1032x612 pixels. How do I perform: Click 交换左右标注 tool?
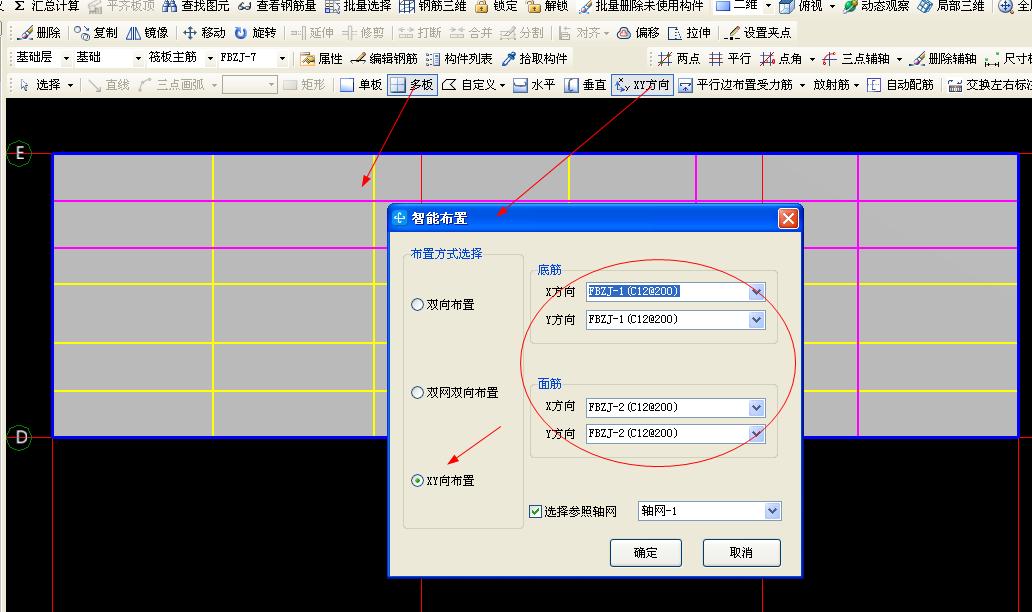tap(989, 85)
